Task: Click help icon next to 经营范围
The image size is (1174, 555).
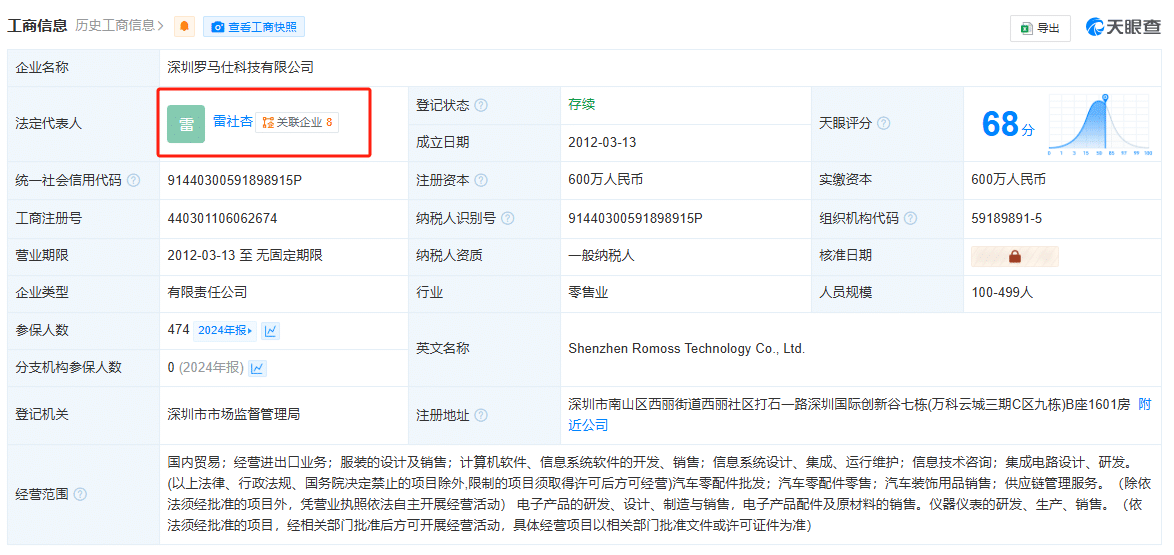Action: click(79, 494)
